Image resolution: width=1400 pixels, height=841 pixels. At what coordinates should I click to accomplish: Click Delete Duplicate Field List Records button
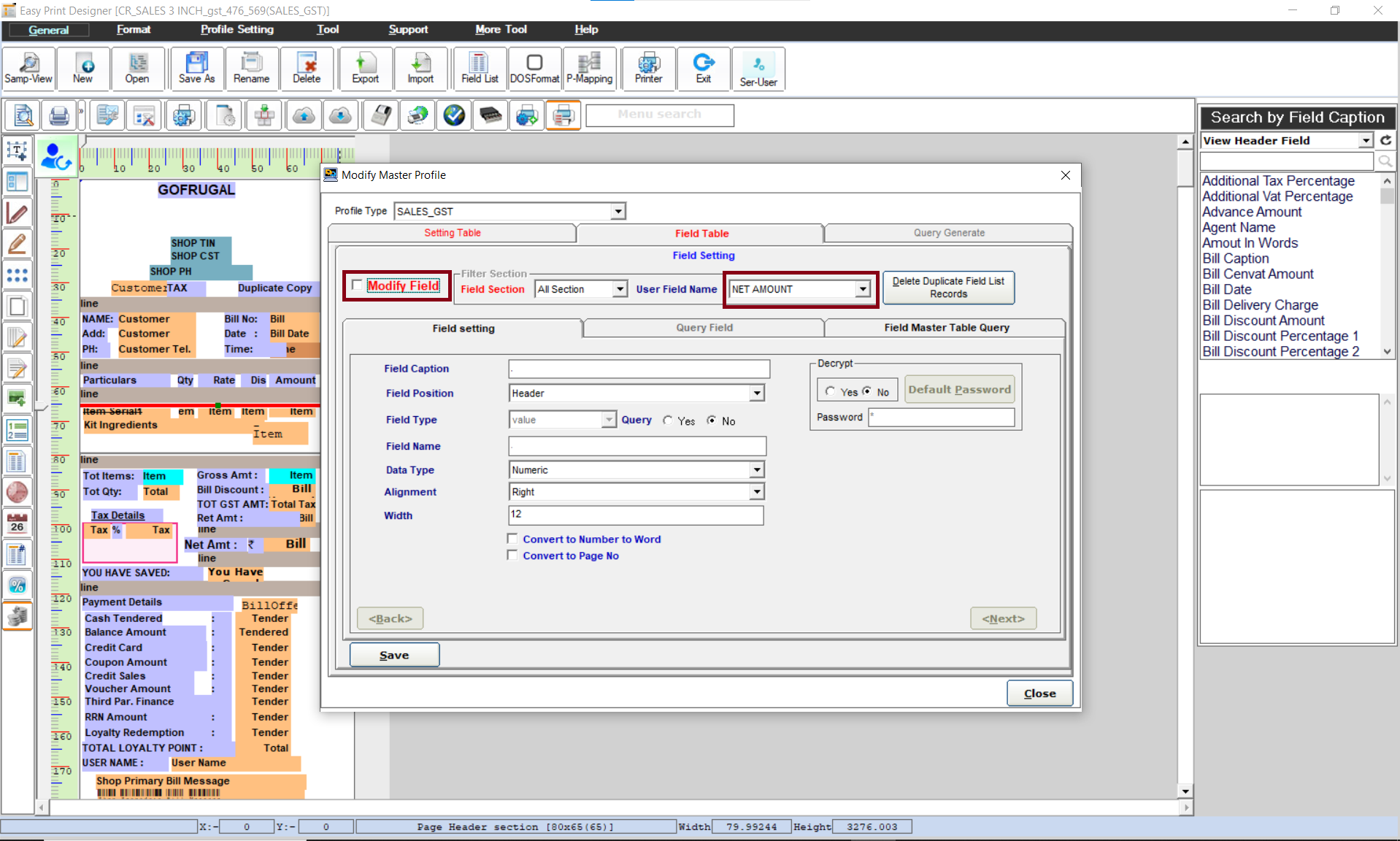pyautogui.click(x=947, y=288)
